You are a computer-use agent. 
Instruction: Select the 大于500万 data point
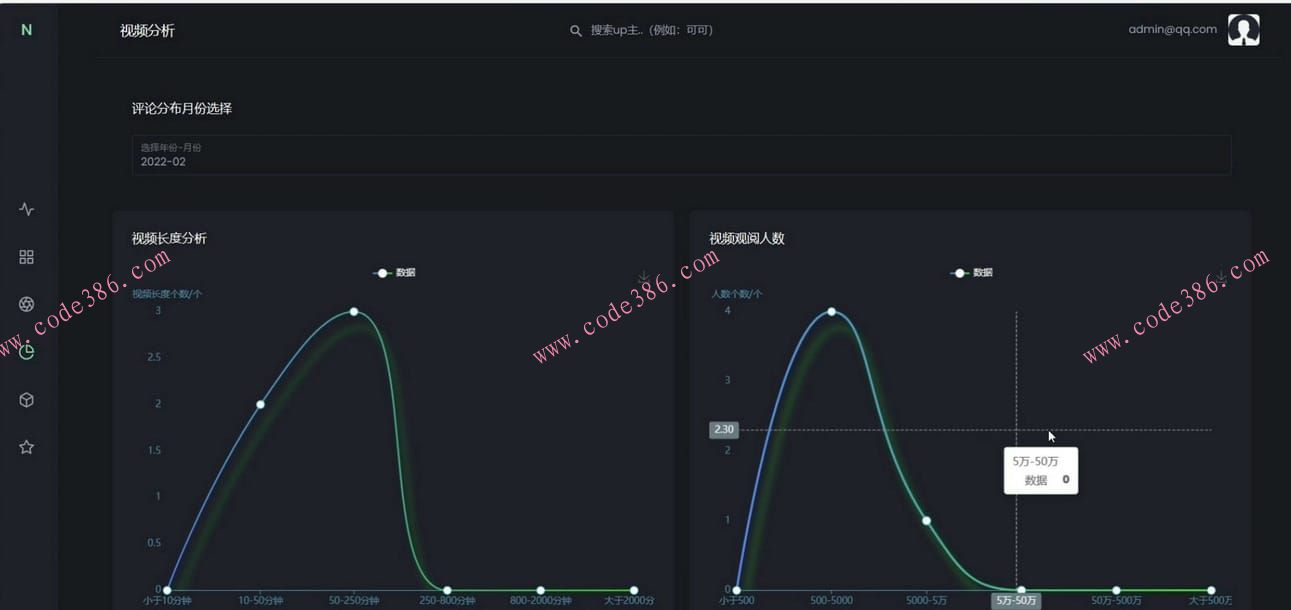[1211, 590]
